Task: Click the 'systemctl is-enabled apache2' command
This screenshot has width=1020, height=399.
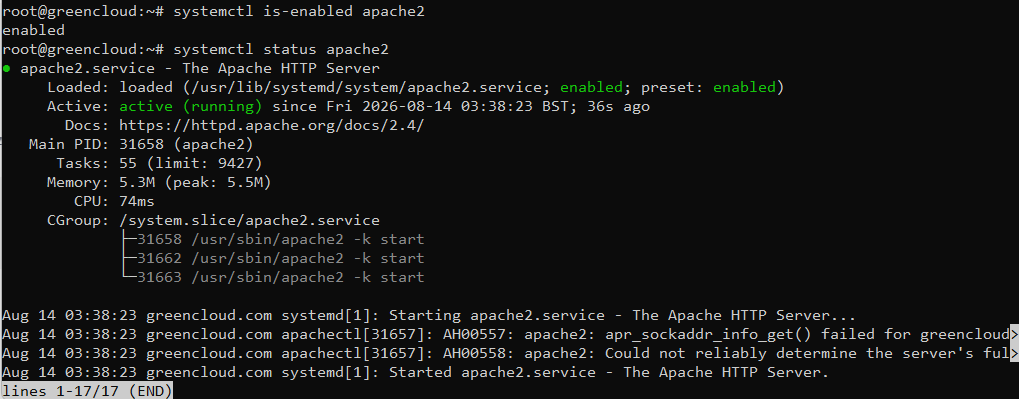Action: click(299, 12)
